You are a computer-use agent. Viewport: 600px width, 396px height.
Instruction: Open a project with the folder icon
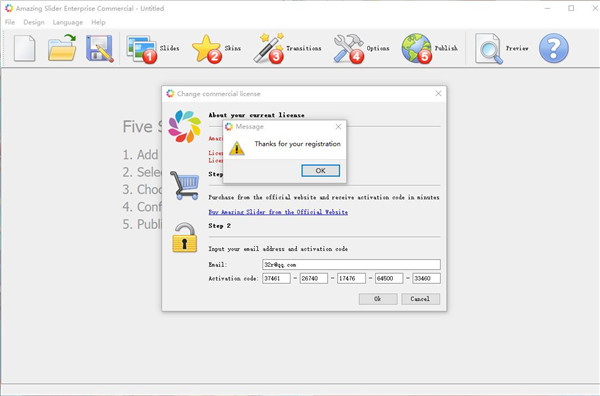62,48
